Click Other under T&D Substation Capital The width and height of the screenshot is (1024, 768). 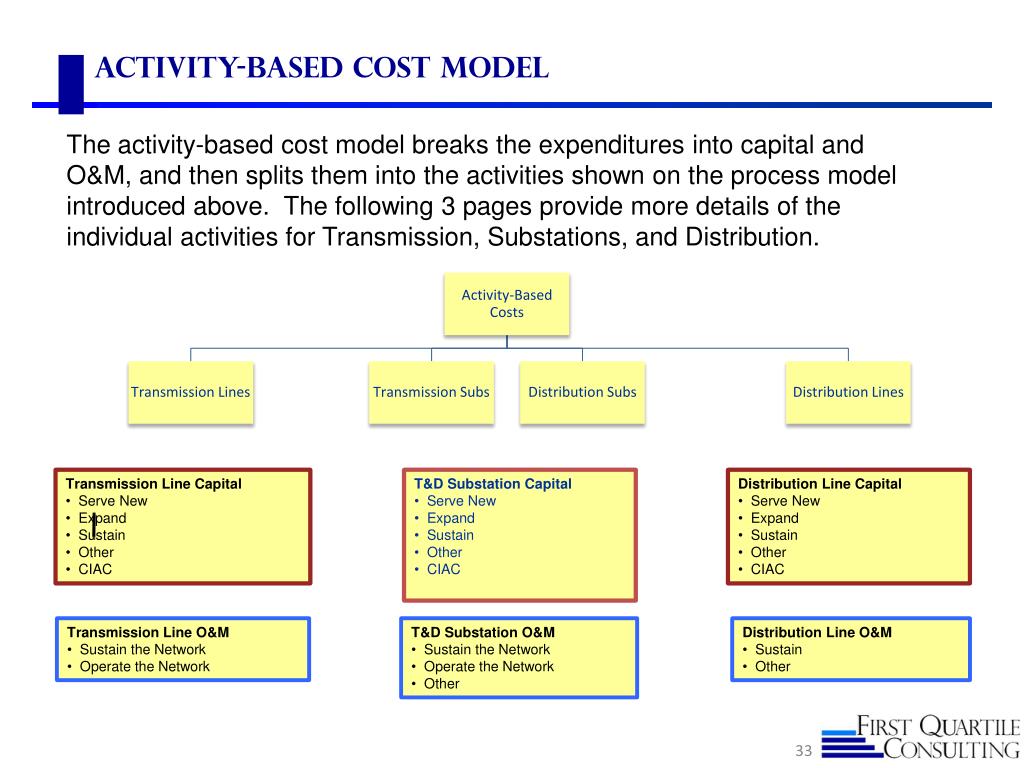(444, 552)
